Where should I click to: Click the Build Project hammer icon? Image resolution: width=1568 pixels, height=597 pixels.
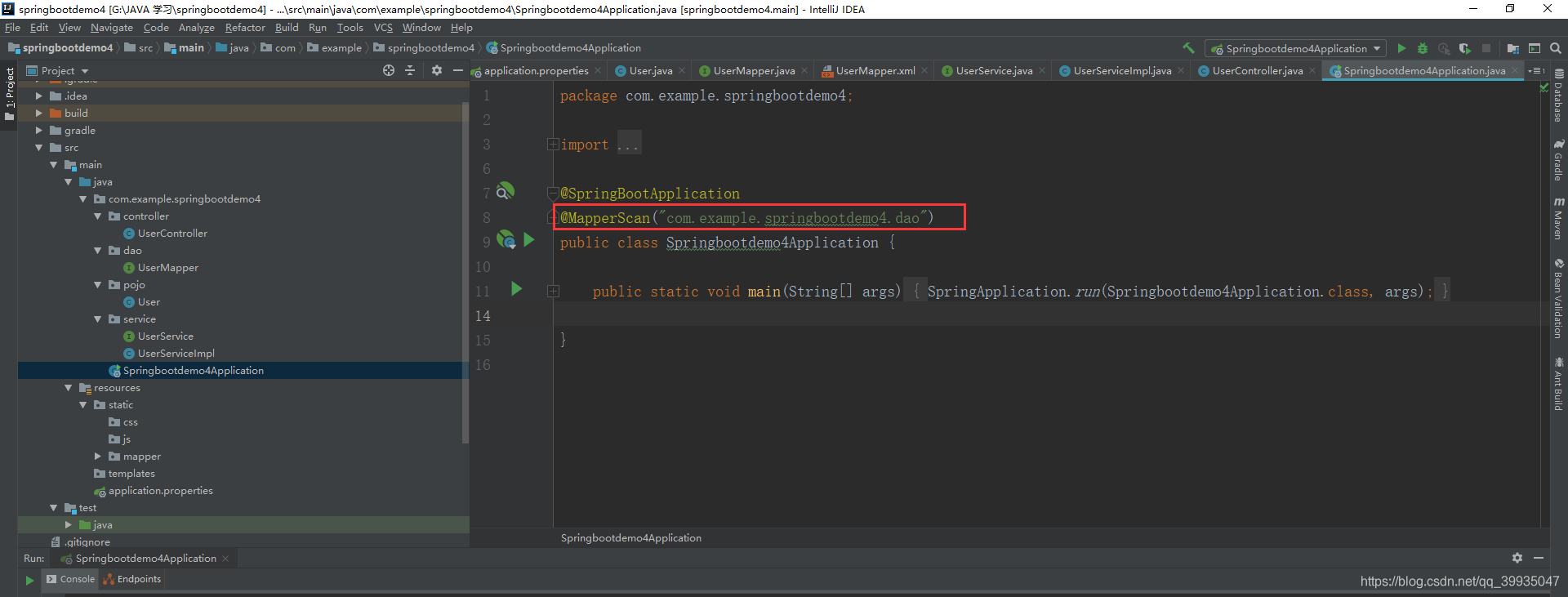[1188, 48]
